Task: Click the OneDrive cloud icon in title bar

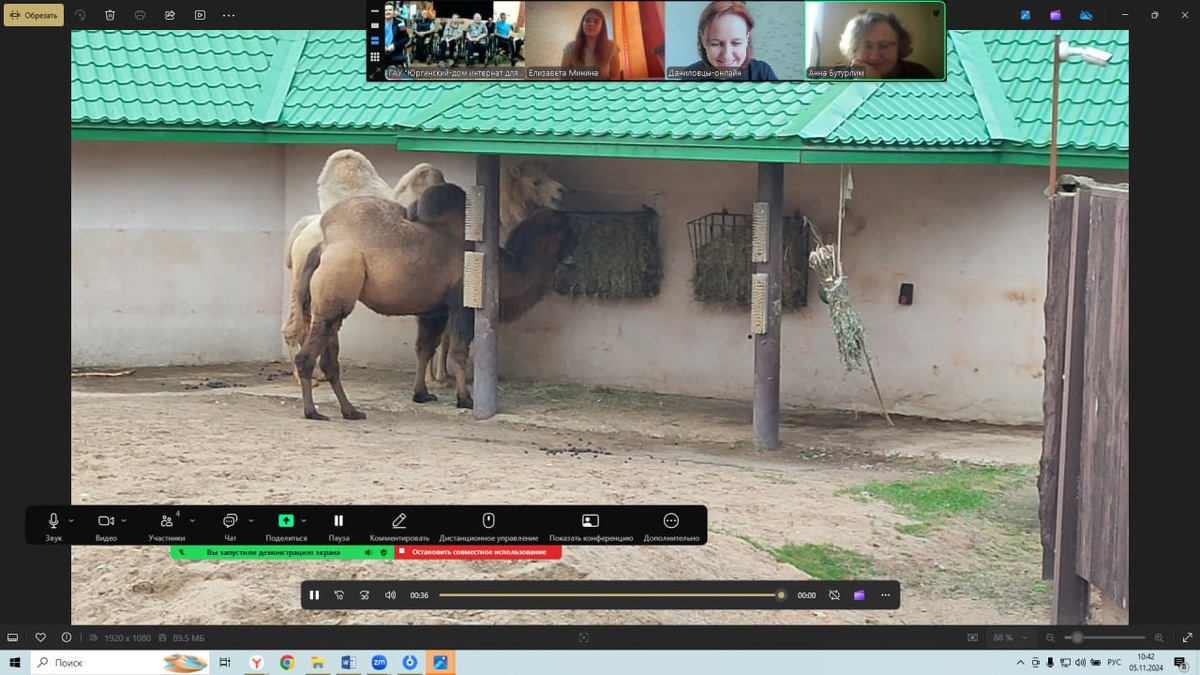Action: pyautogui.click(x=1085, y=15)
